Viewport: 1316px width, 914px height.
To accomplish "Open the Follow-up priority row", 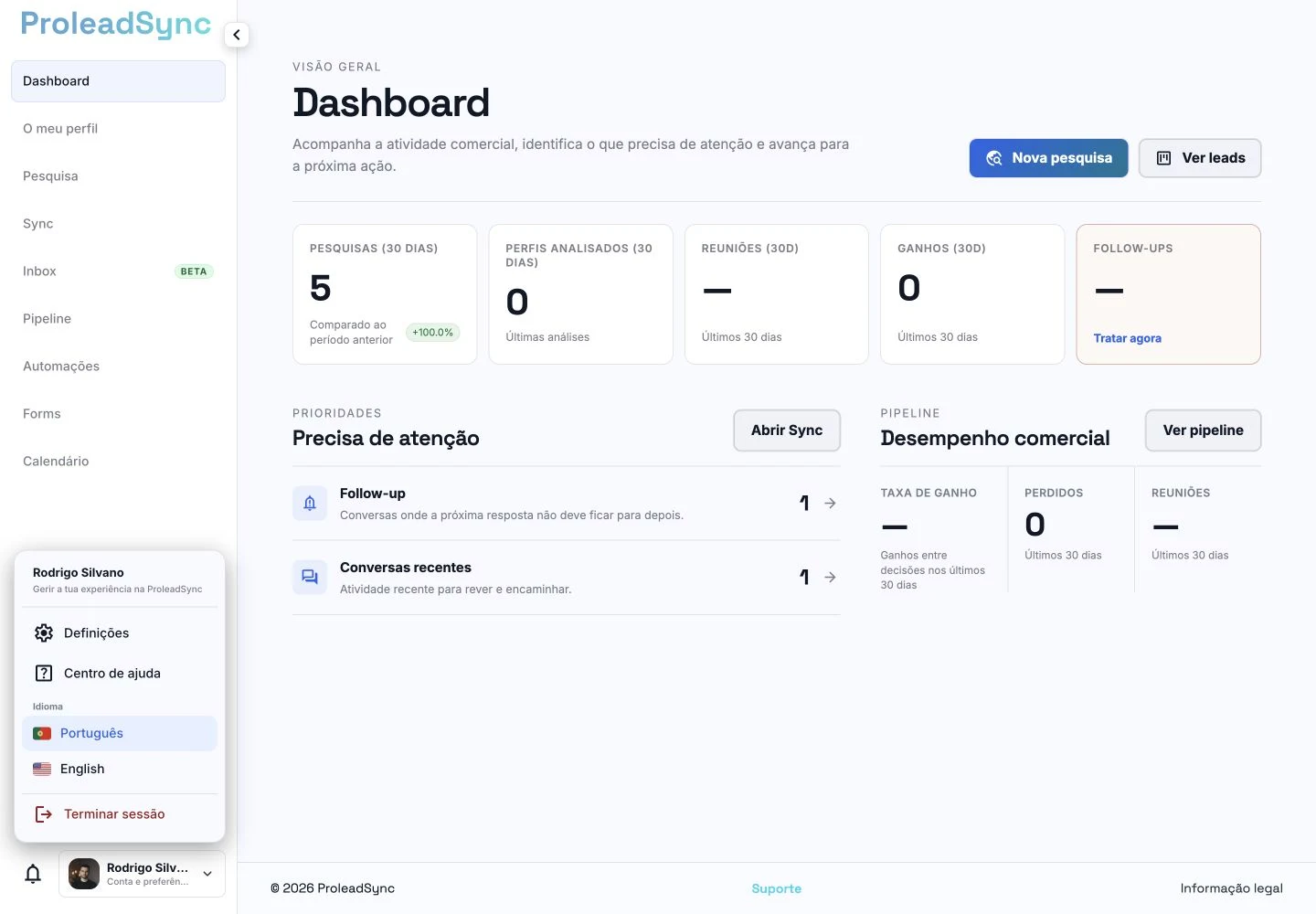I will click(566, 504).
